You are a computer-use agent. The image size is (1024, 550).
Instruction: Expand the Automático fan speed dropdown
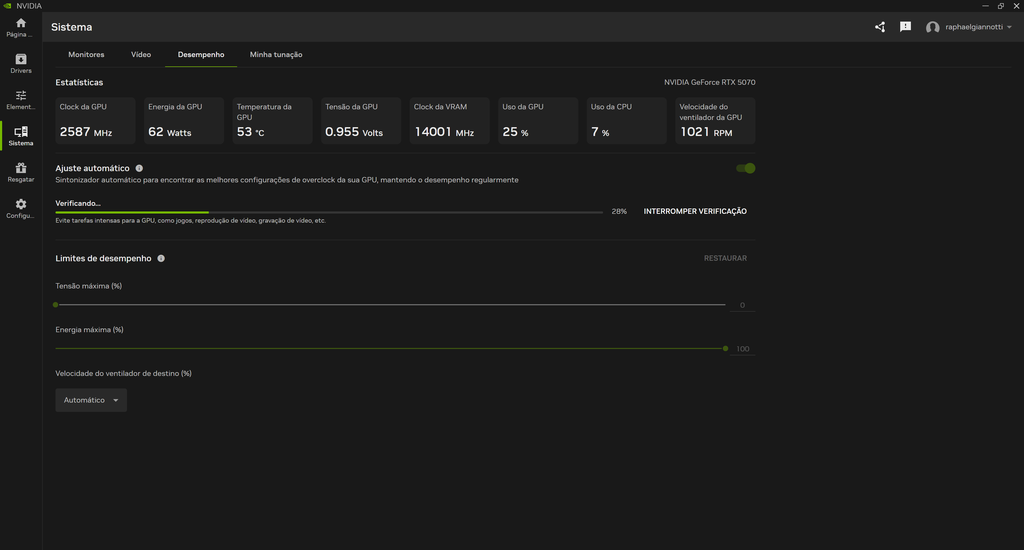tap(91, 400)
